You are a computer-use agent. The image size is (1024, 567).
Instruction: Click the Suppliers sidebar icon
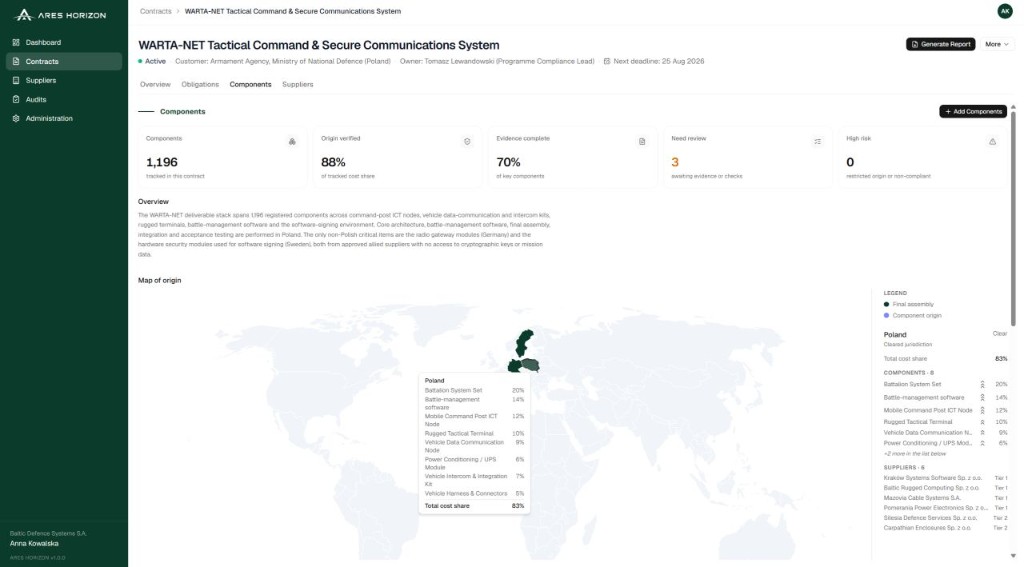[16, 80]
